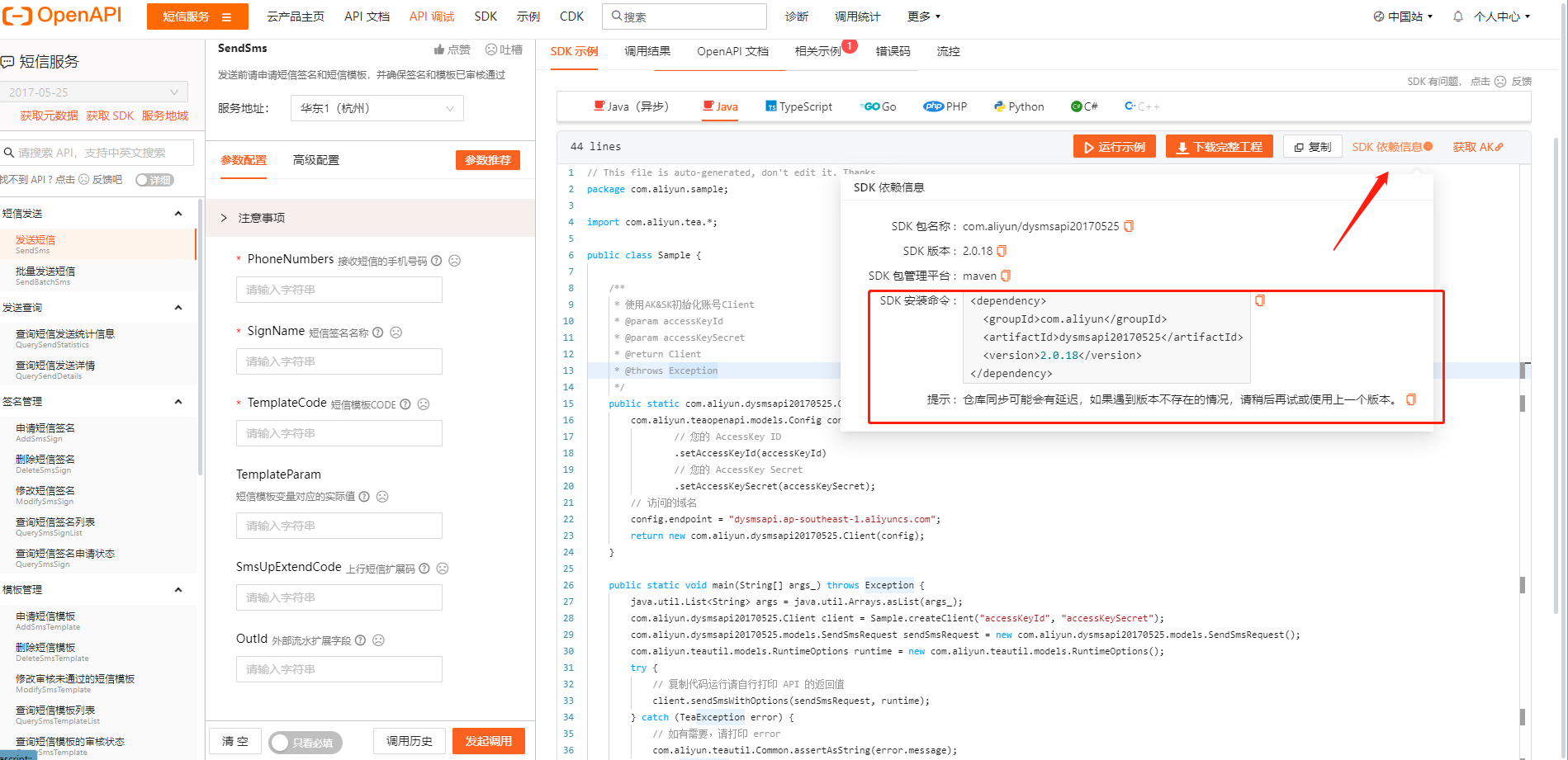Image resolution: width=1568 pixels, height=760 pixels.
Task: Open the 获取元数据 link
Action: [49, 116]
